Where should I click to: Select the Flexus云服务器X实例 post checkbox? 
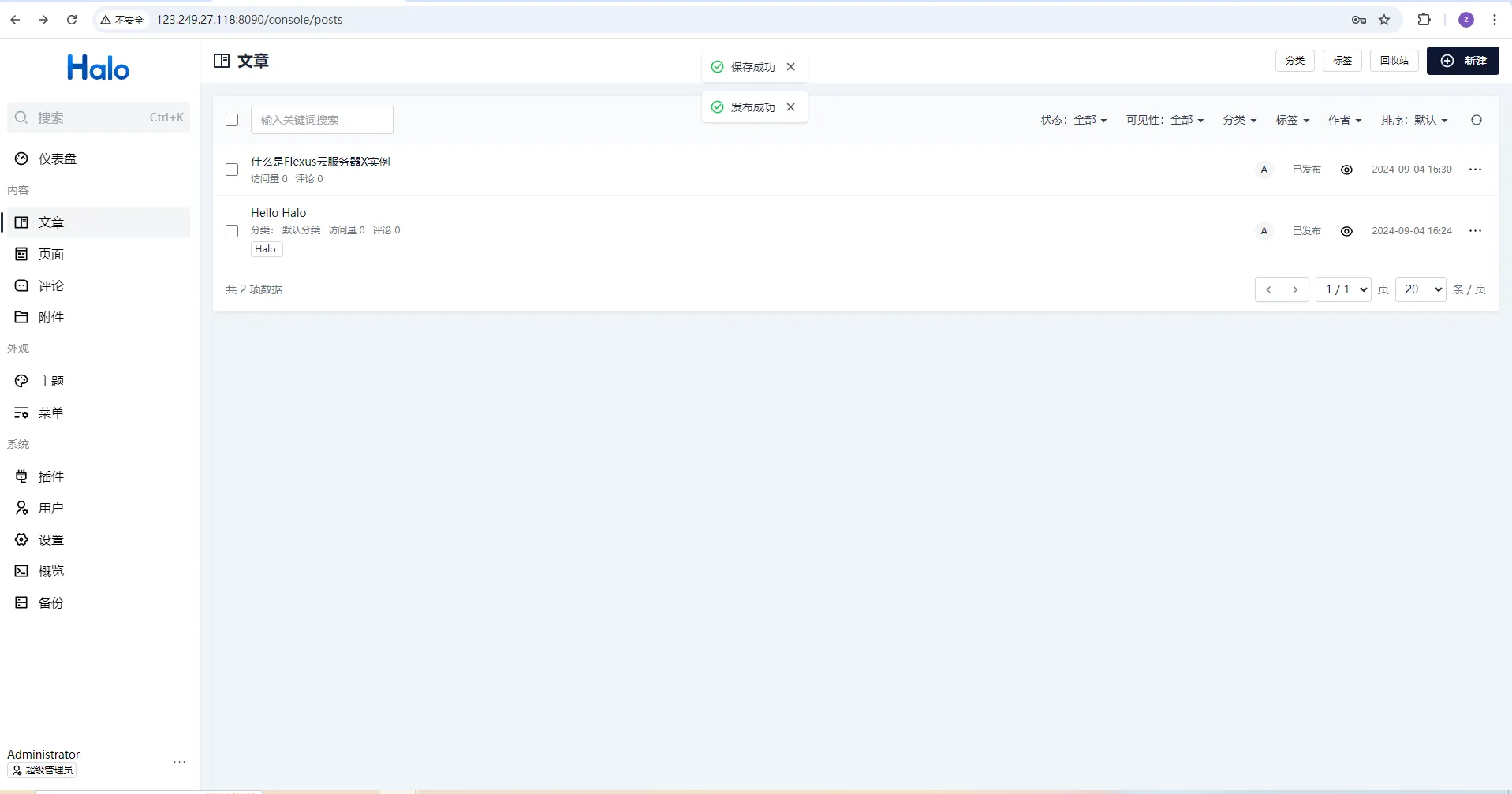pyautogui.click(x=232, y=170)
